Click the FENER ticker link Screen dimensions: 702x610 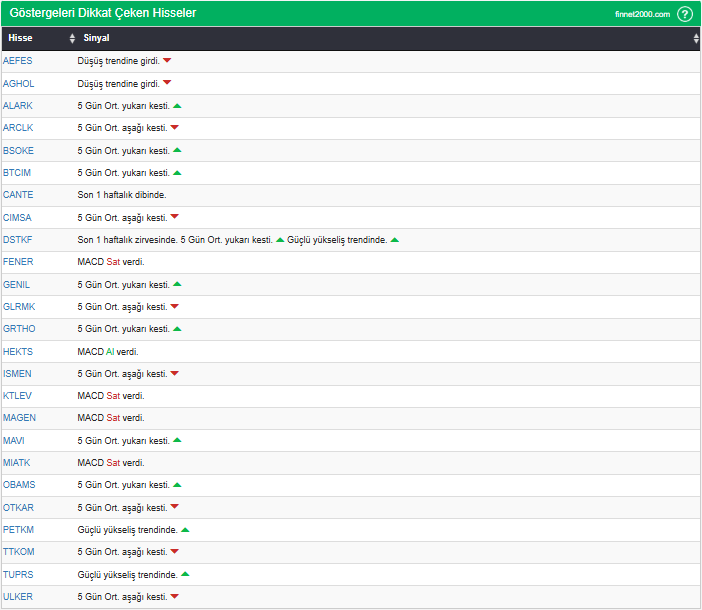click(18, 262)
